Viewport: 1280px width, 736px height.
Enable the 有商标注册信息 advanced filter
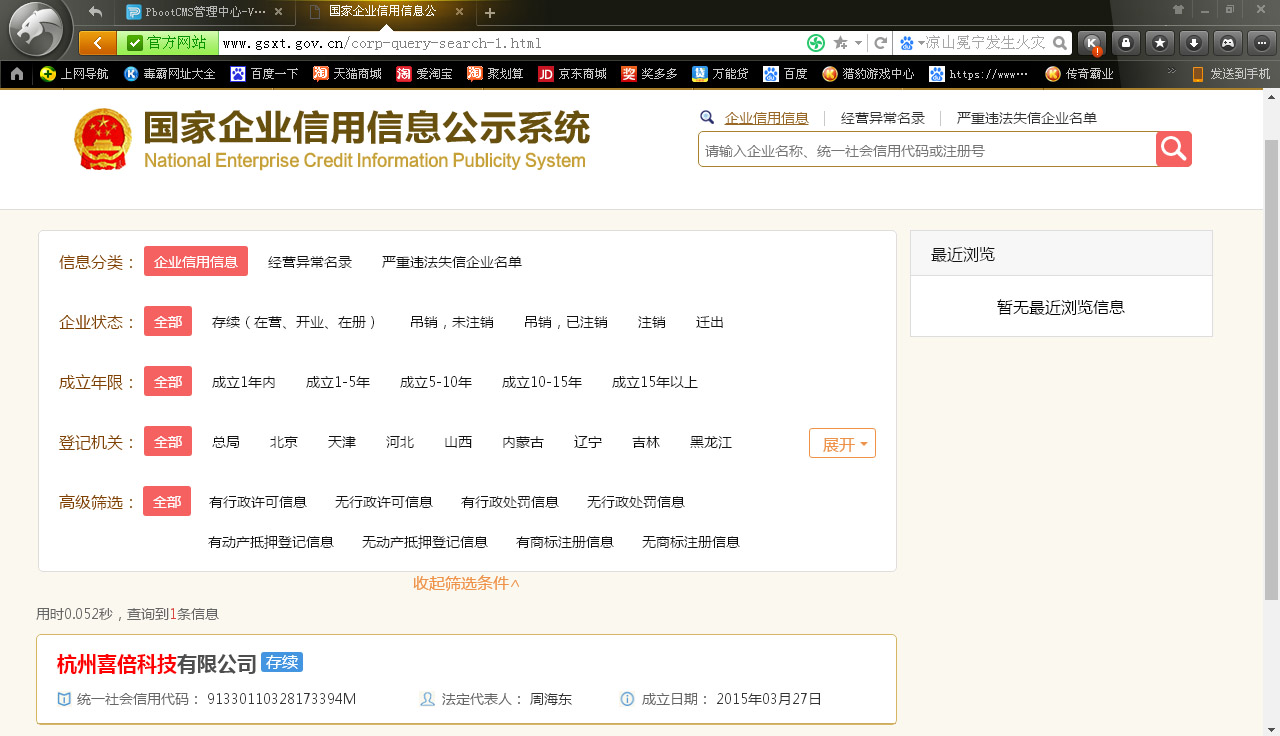coord(564,542)
